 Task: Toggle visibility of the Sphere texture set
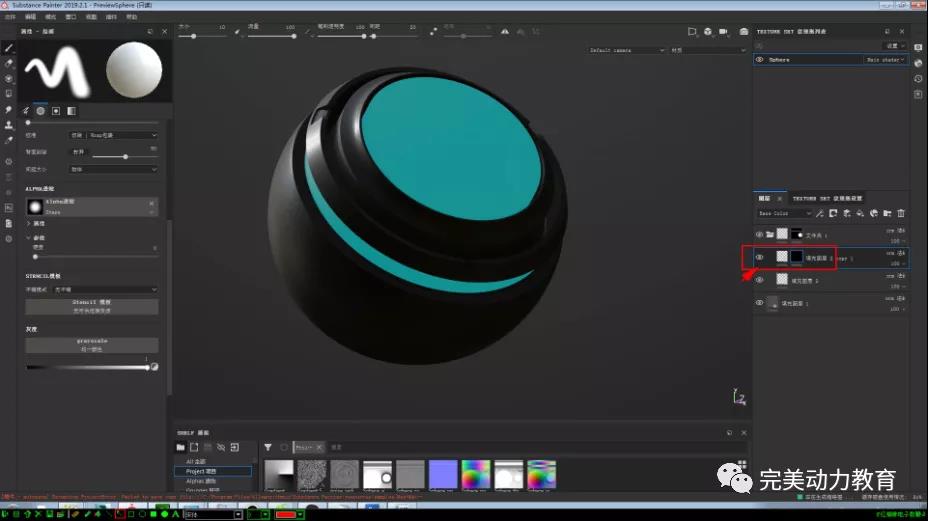pos(760,60)
